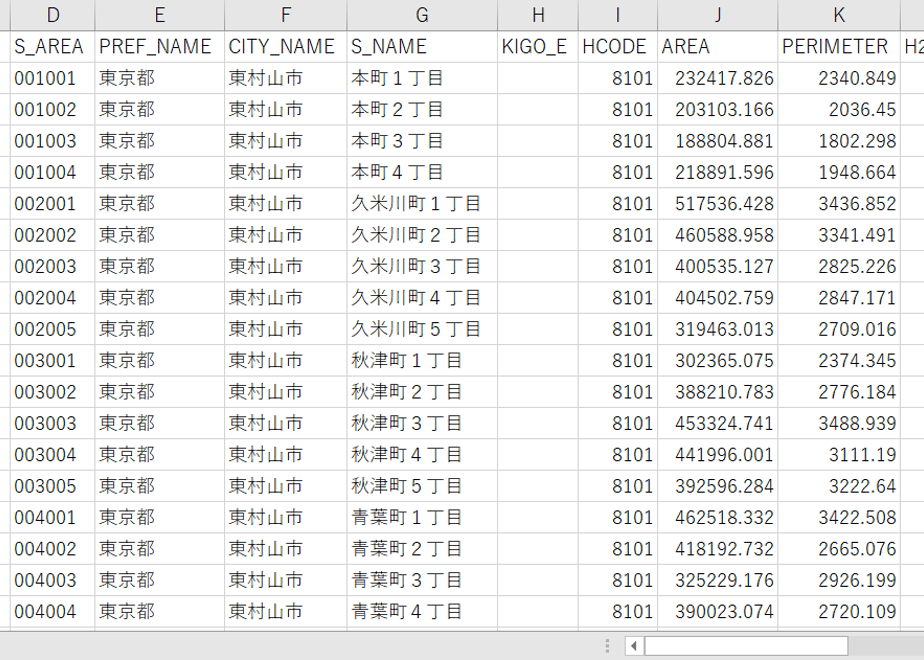
Task: Select cell 秋津町３丁目
Action: click(x=422, y=423)
